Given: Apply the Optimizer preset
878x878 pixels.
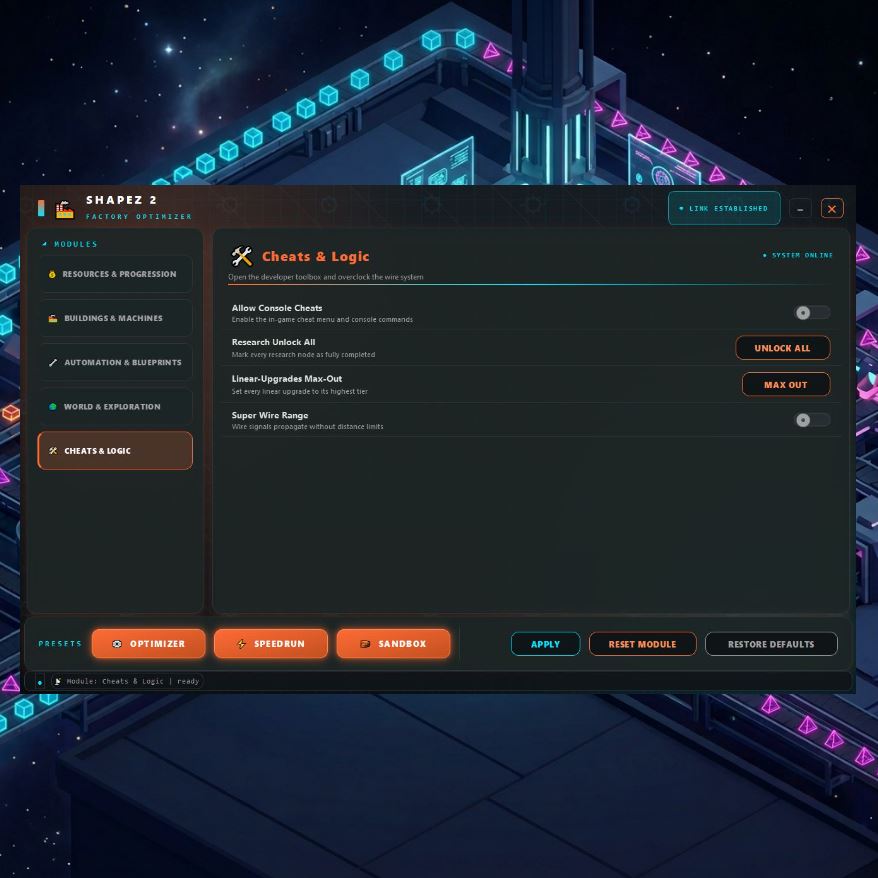Looking at the screenshot, I should pos(148,644).
